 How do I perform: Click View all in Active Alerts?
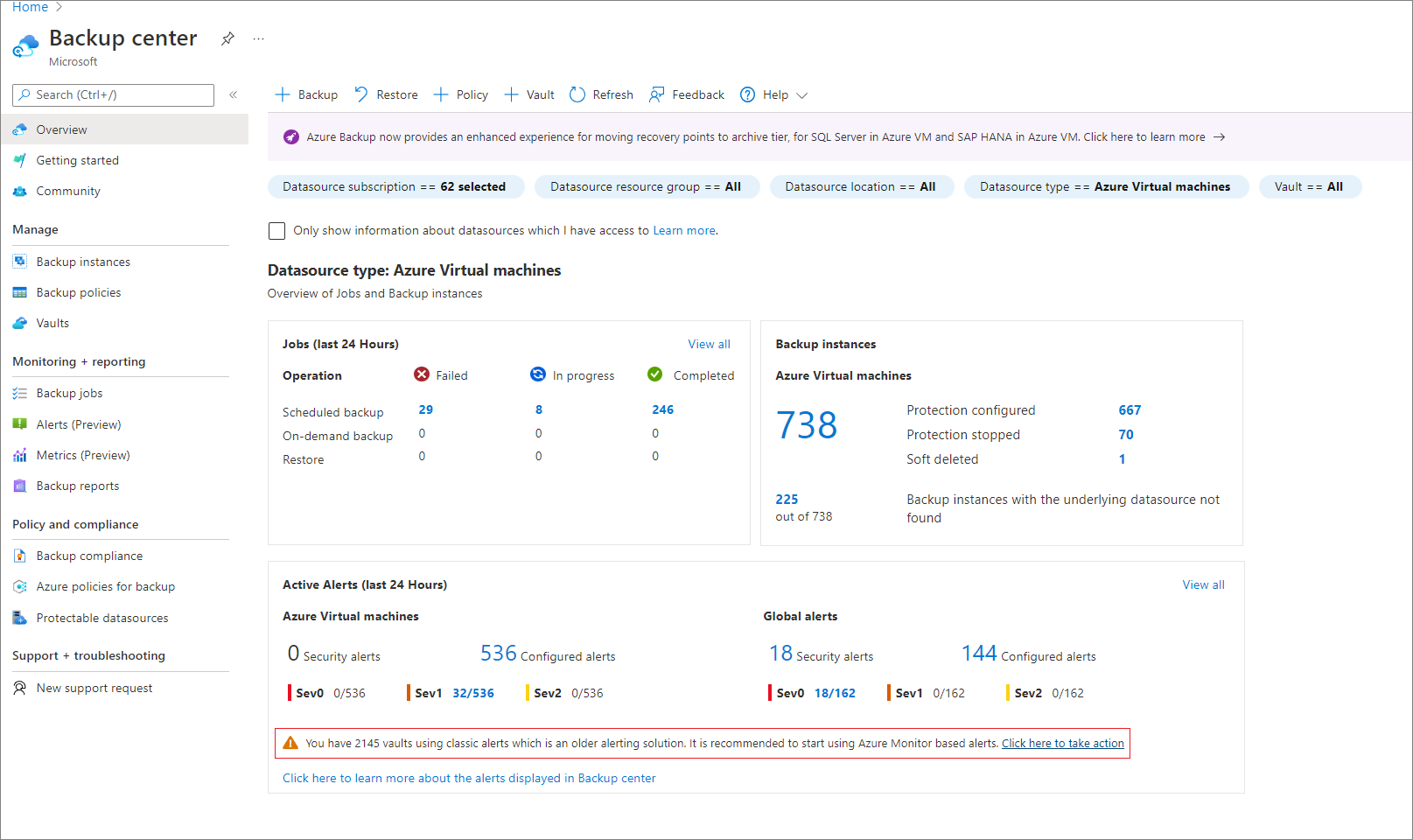pos(1203,584)
